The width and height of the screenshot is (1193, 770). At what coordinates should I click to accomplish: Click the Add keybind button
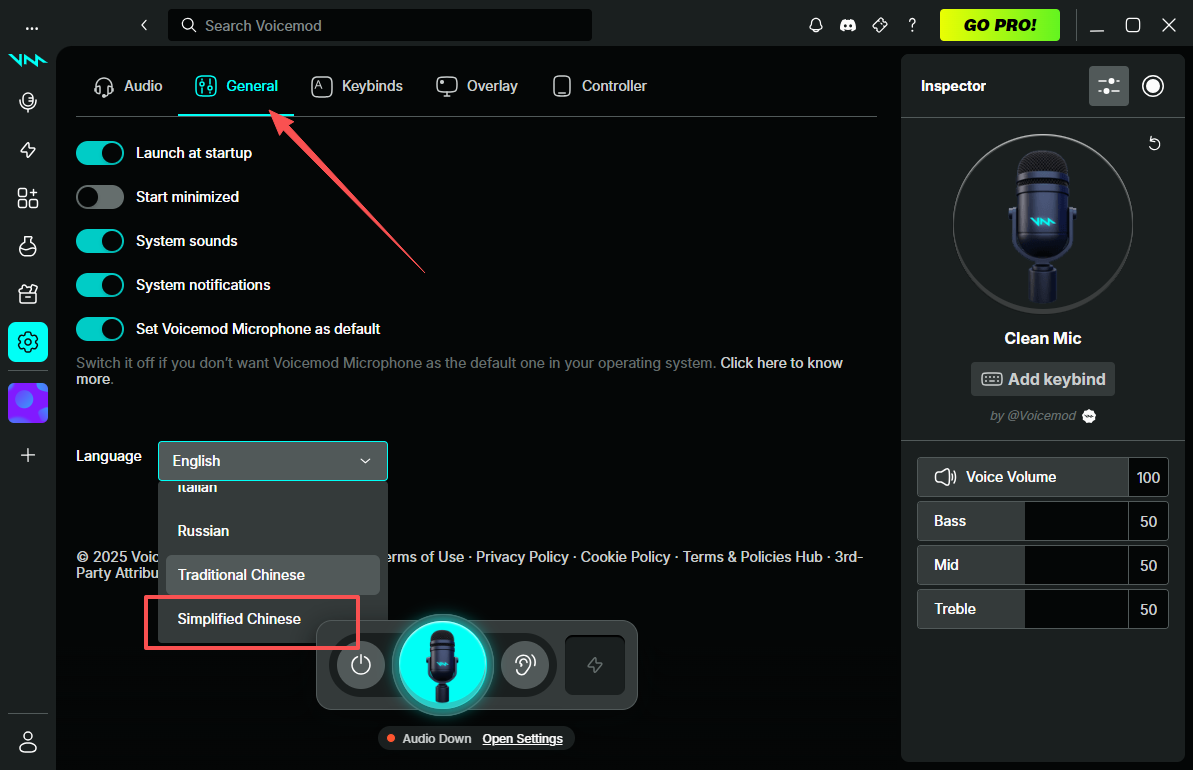[x=1042, y=379]
